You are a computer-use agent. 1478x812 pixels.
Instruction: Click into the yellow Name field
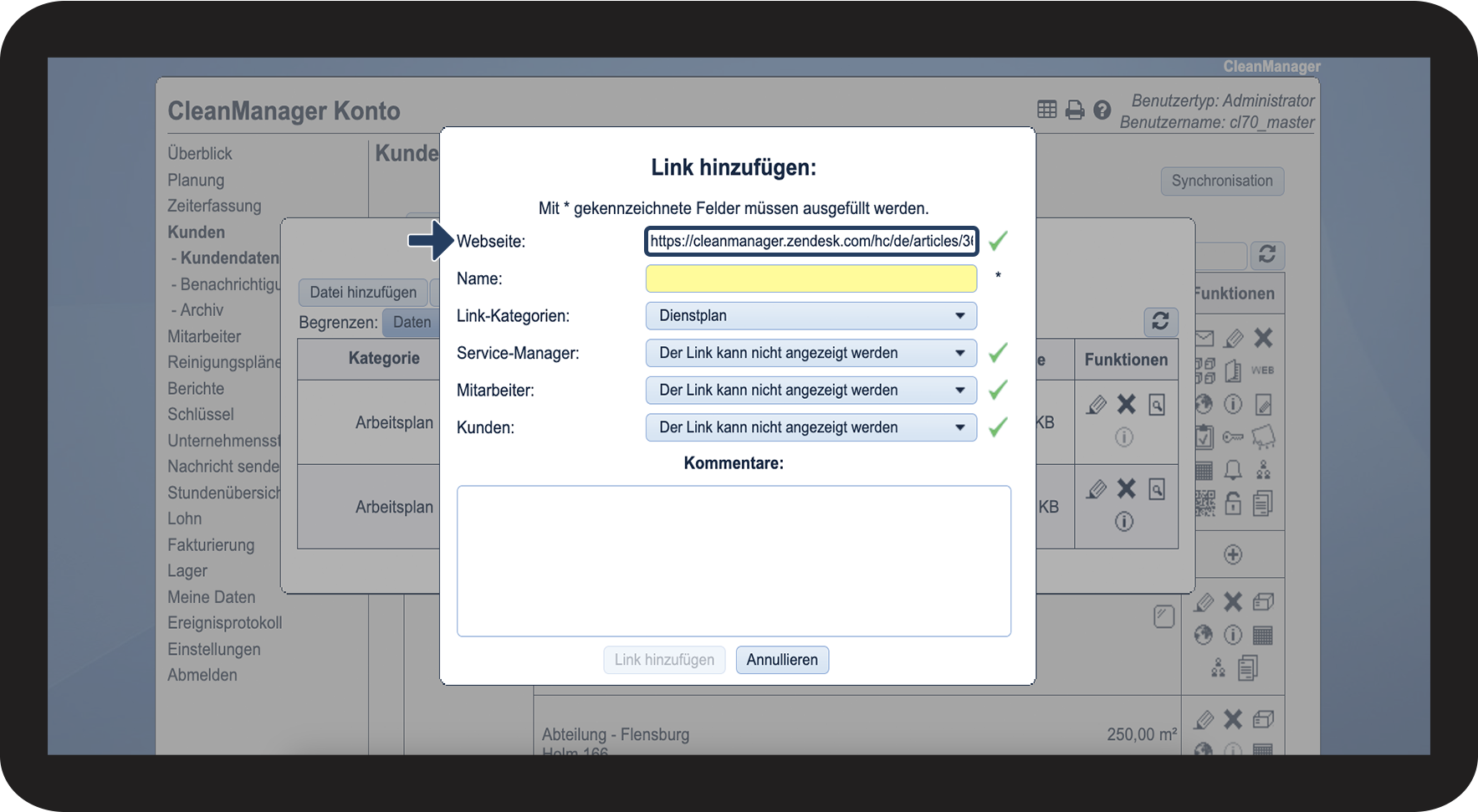[x=811, y=278]
